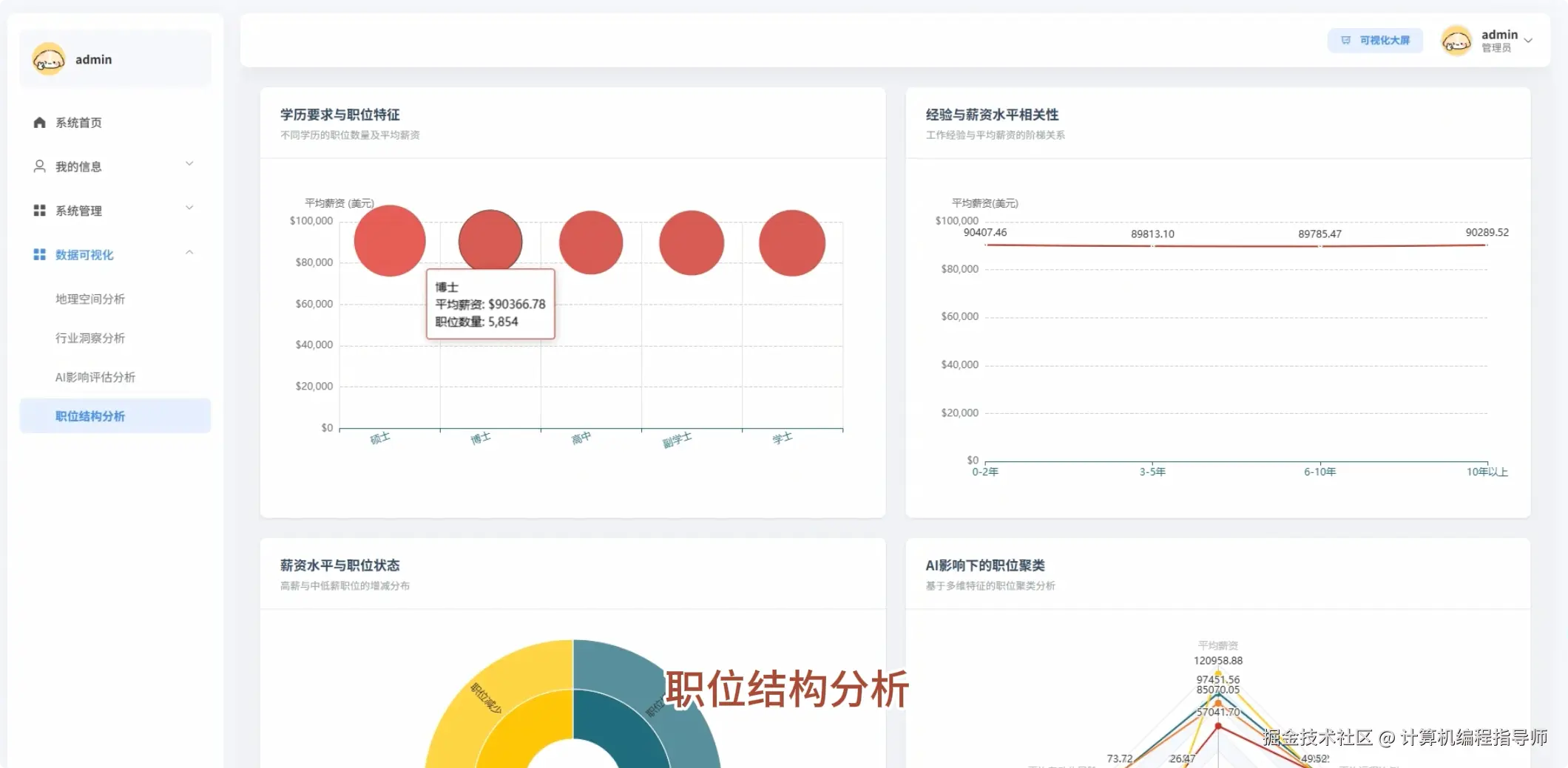Image resolution: width=1568 pixels, height=768 pixels.
Task: Click the 6-10年 axis label
Action: point(1319,472)
